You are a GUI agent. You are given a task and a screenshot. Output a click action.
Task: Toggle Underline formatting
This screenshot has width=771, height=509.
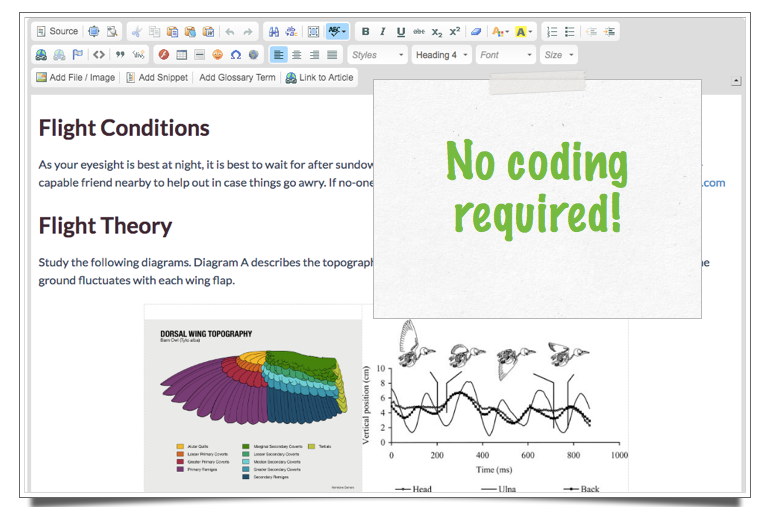tap(401, 31)
